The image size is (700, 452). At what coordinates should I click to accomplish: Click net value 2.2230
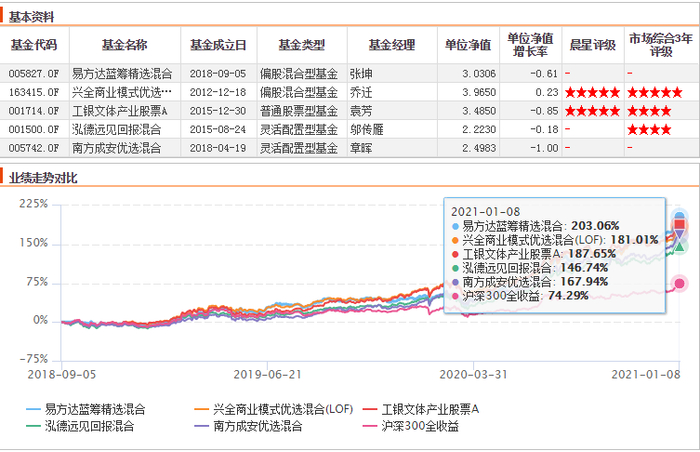[x=479, y=130]
